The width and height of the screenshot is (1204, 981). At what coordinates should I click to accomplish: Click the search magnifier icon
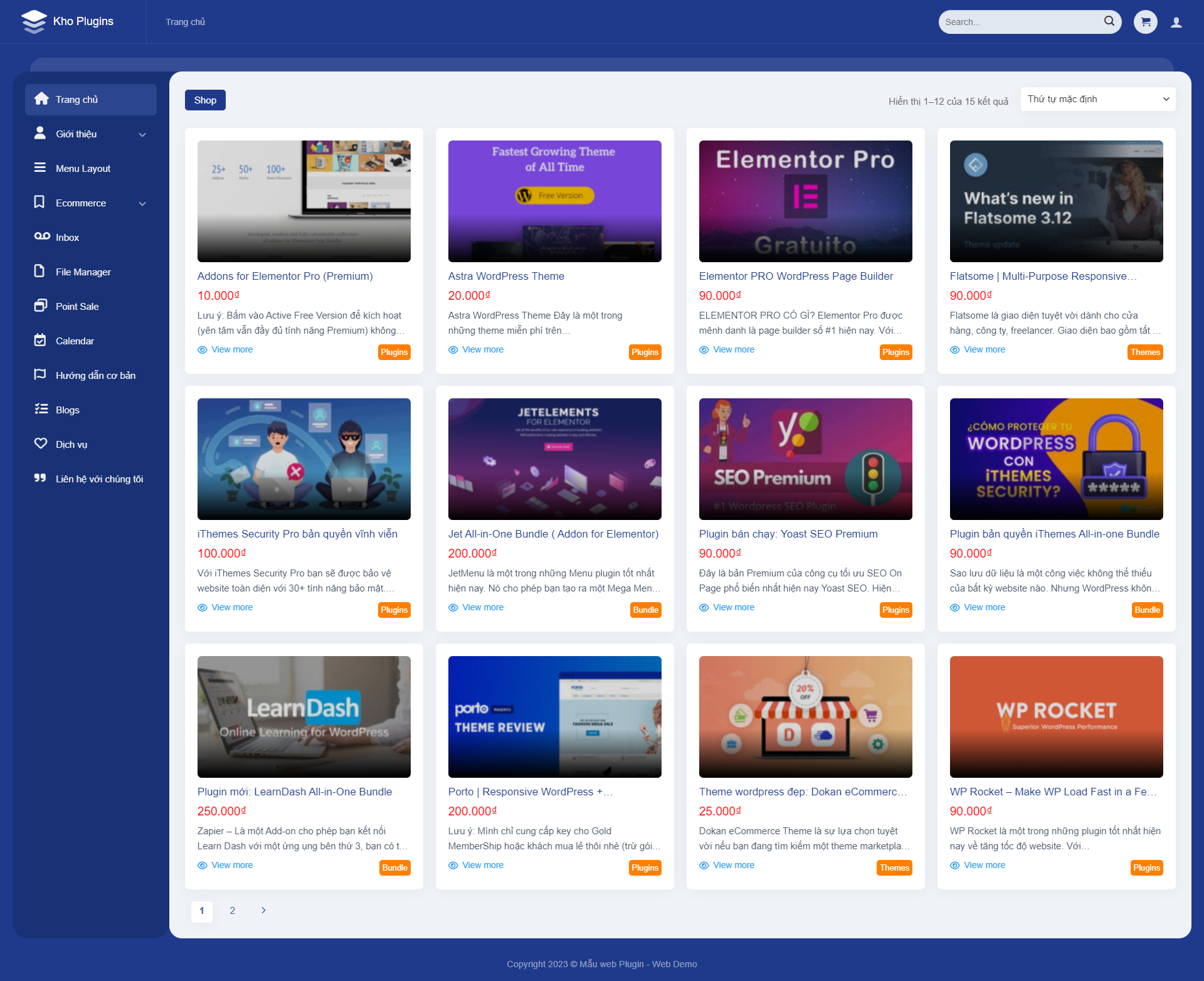click(1109, 21)
